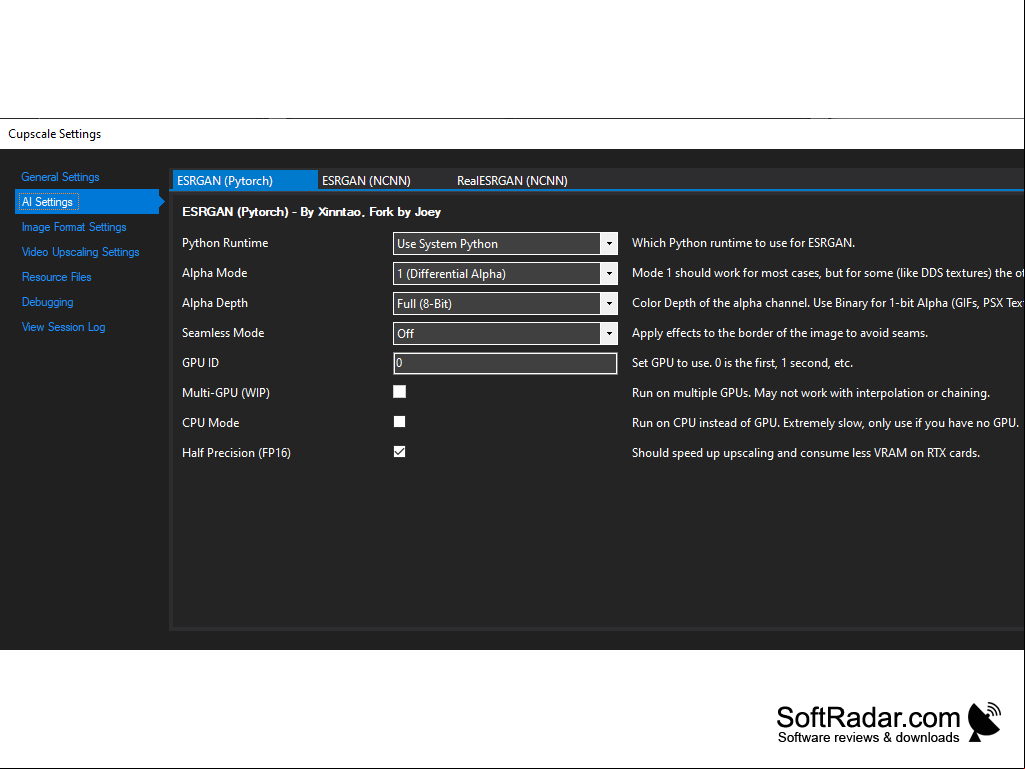Click the Cupscale Settings window title
Viewport: 1025px width, 769px height.
click(x=54, y=133)
